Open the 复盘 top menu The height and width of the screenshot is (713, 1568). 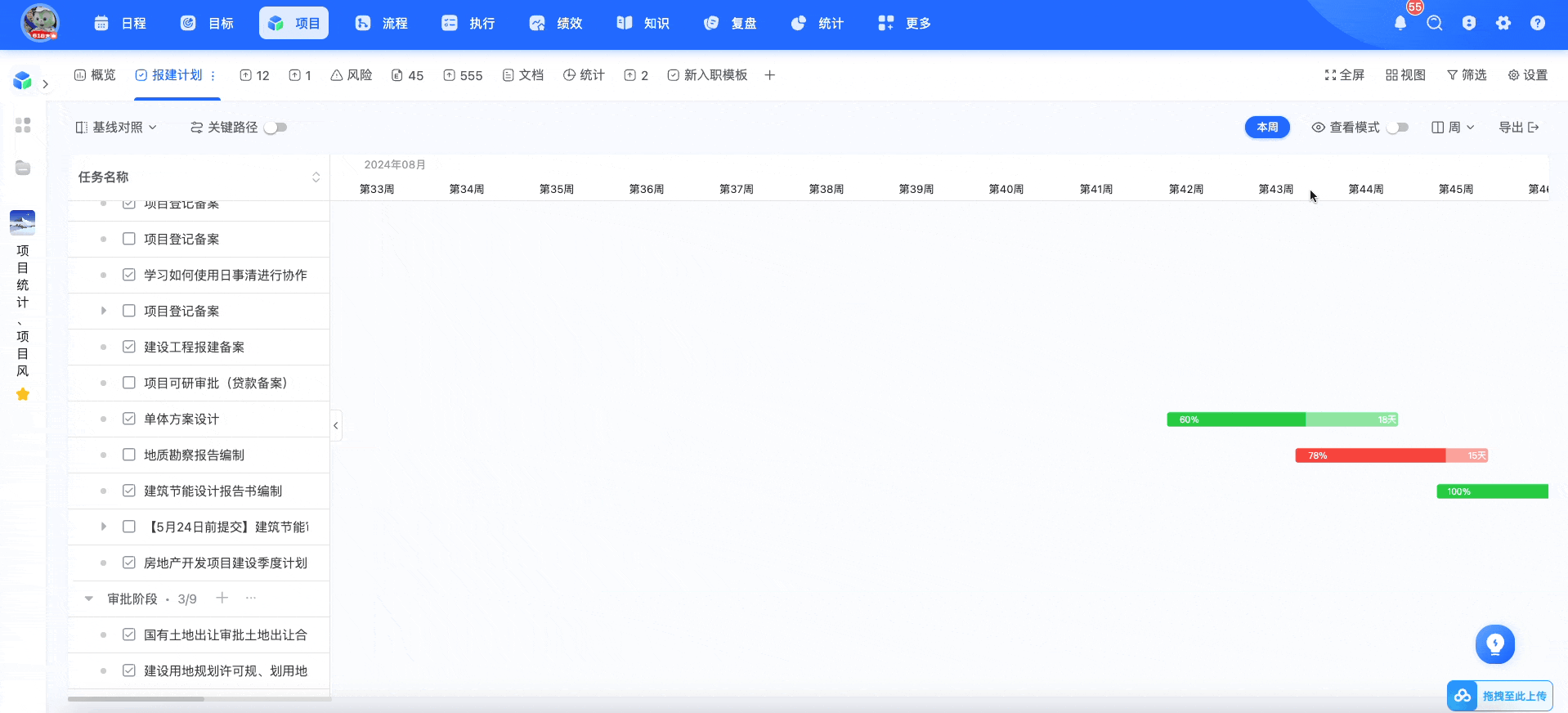[x=731, y=23]
